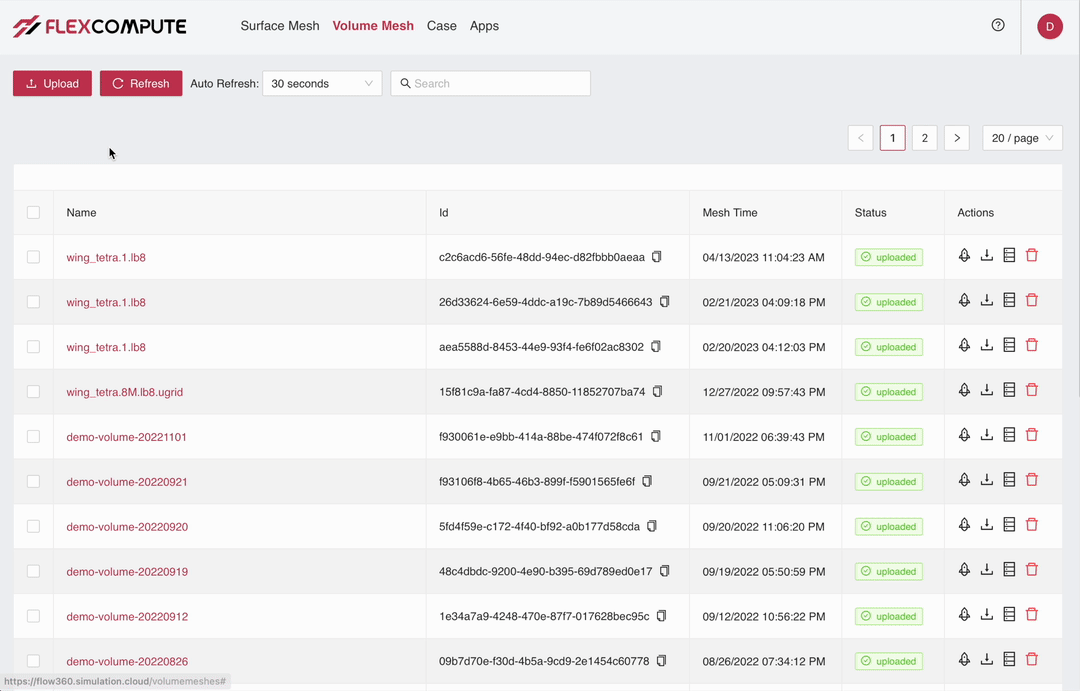Viewport: 1080px width, 691px height.
Task: Download the wing_tetra.8M.lb8.ugrid mesh
Action: (x=987, y=390)
